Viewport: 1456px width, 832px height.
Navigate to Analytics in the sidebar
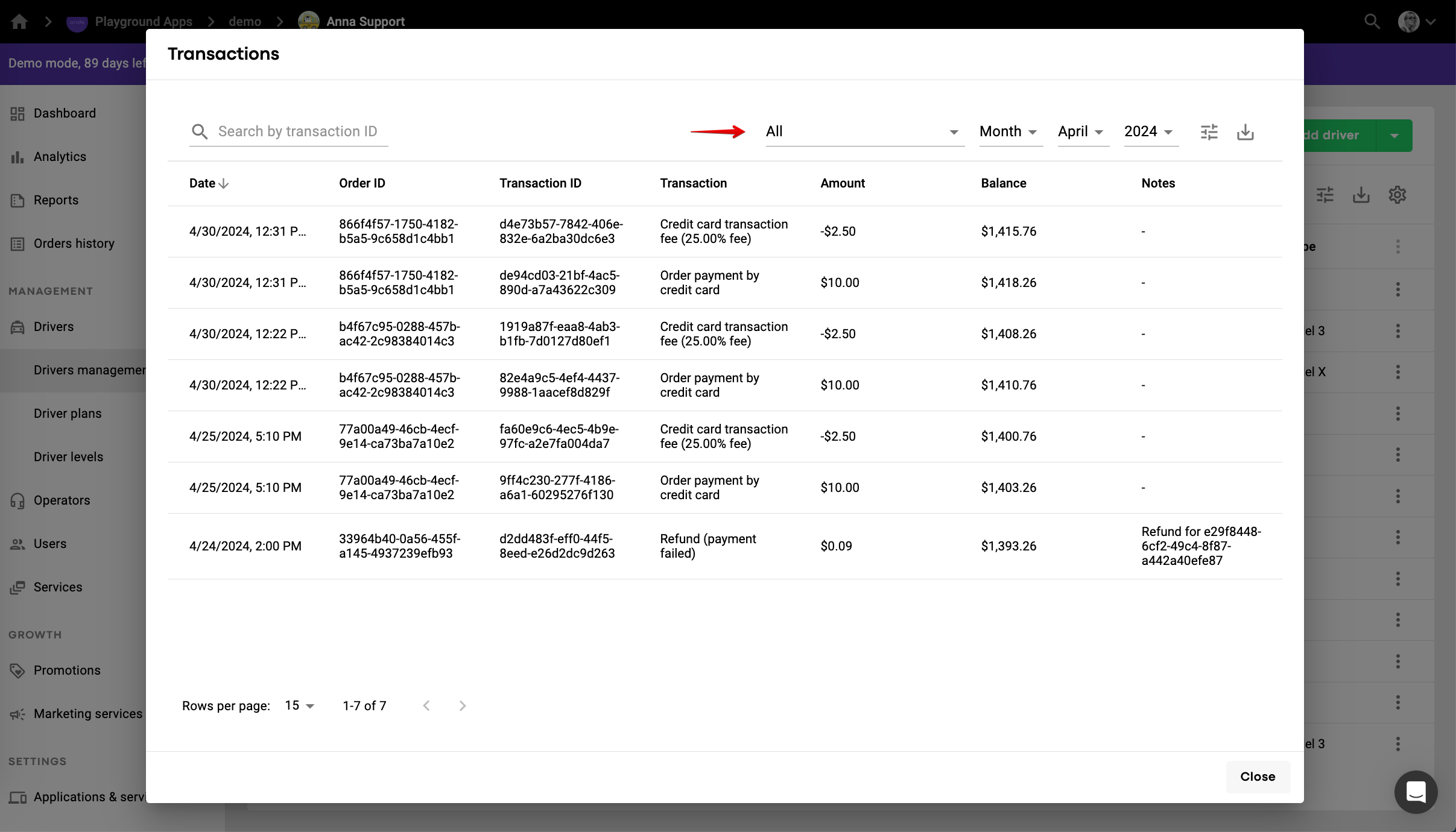60,157
